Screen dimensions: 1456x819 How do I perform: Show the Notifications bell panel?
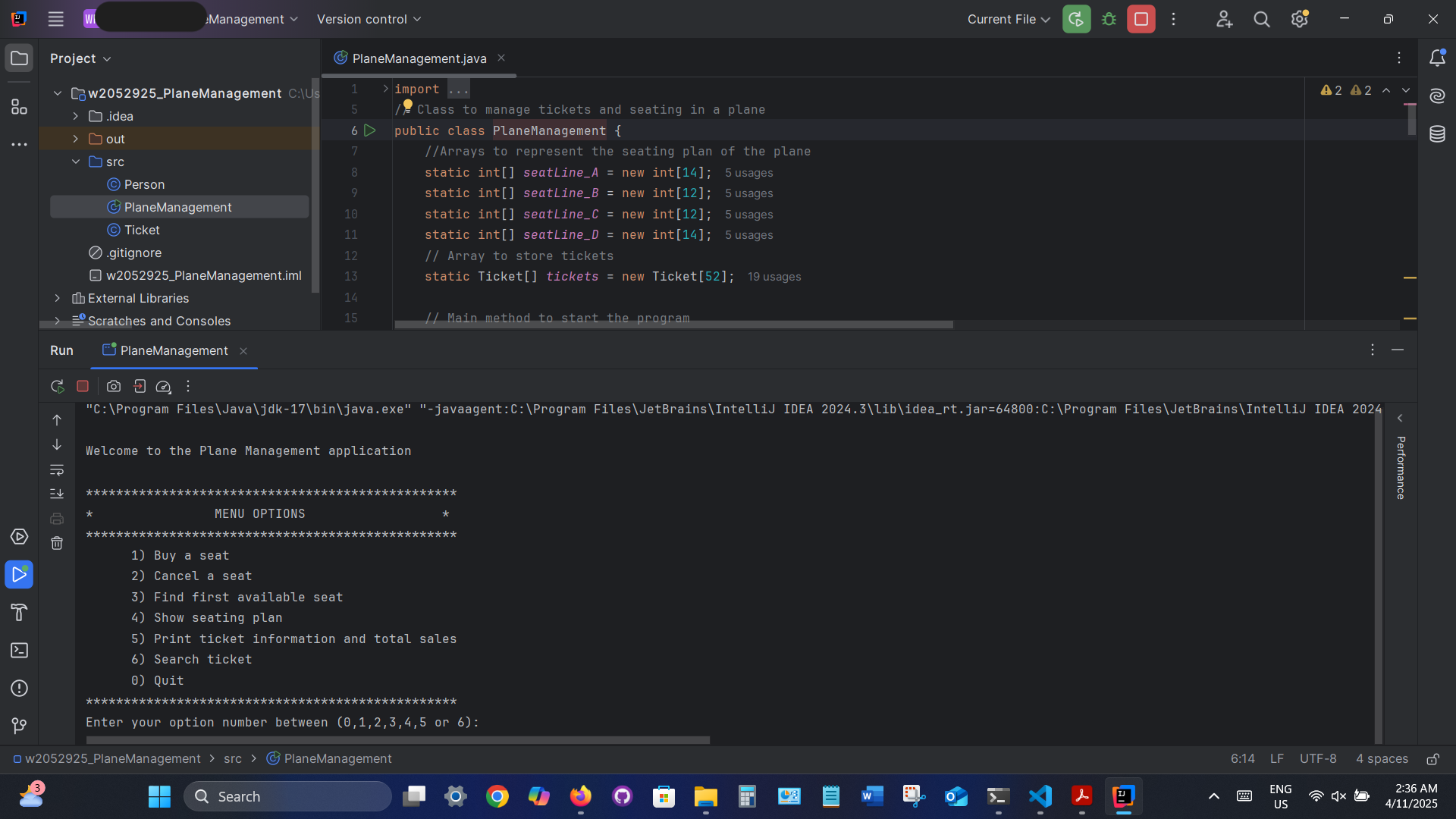pos(1437,58)
